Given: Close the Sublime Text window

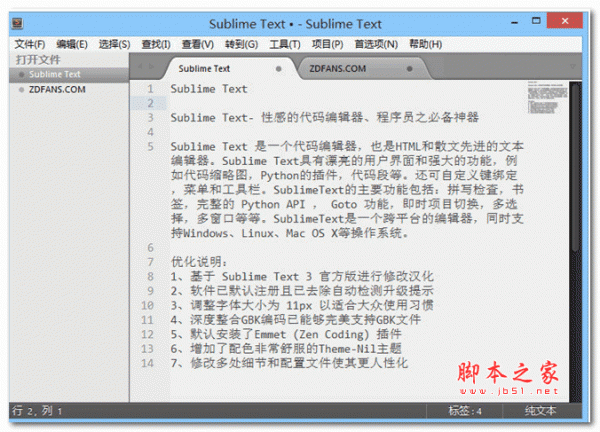Looking at the screenshot, I should point(565,21).
